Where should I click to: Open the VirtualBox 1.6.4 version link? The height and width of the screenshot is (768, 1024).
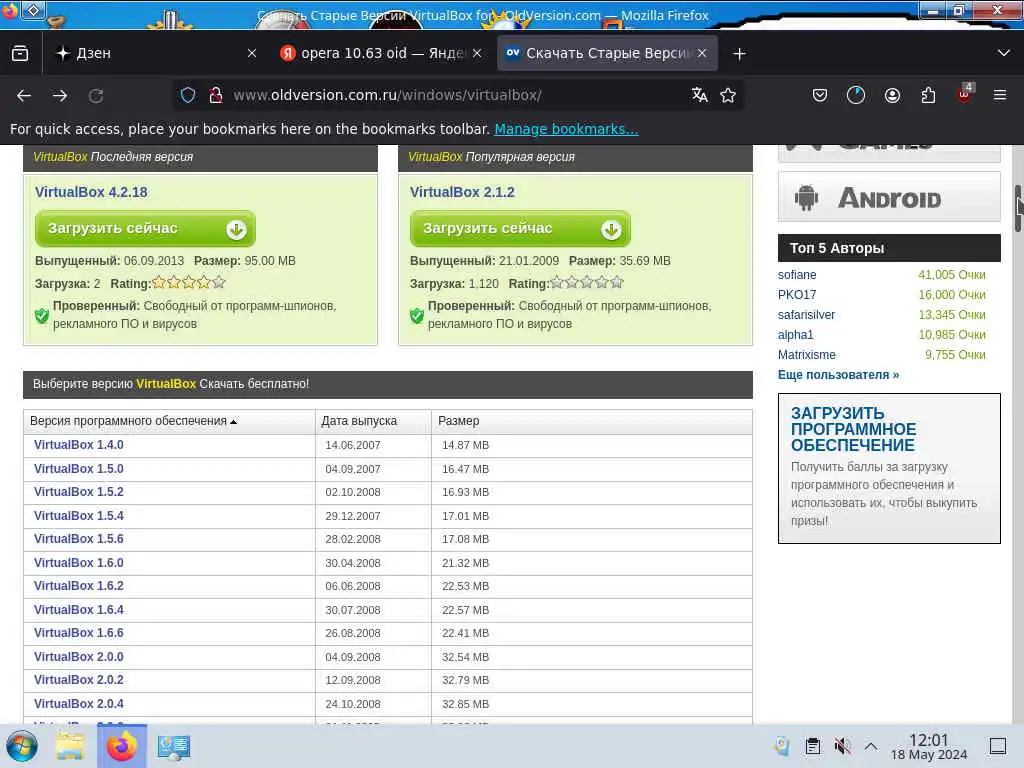pyautogui.click(x=78, y=609)
